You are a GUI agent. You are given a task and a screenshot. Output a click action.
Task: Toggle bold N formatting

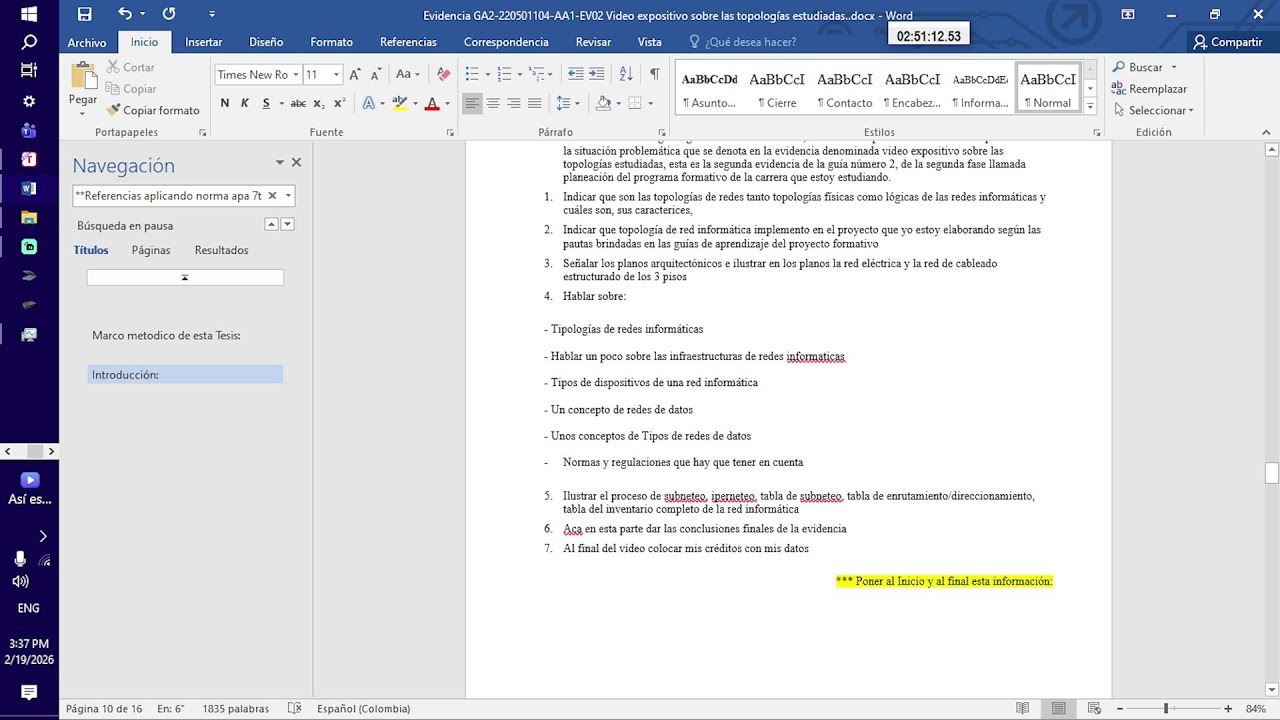pos(224,103)
